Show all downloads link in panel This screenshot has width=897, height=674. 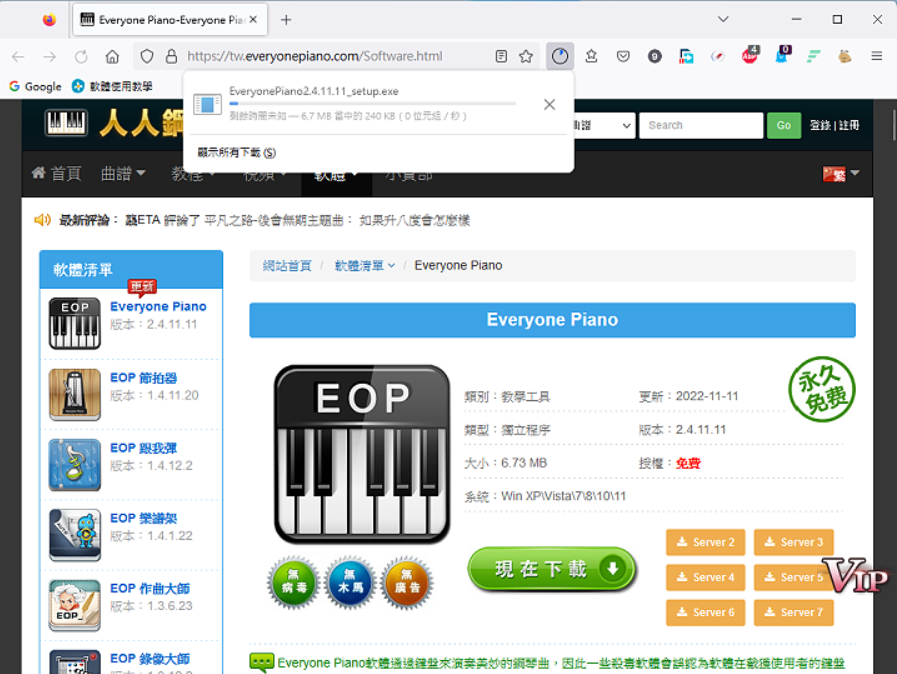click(x=236, y=152)
